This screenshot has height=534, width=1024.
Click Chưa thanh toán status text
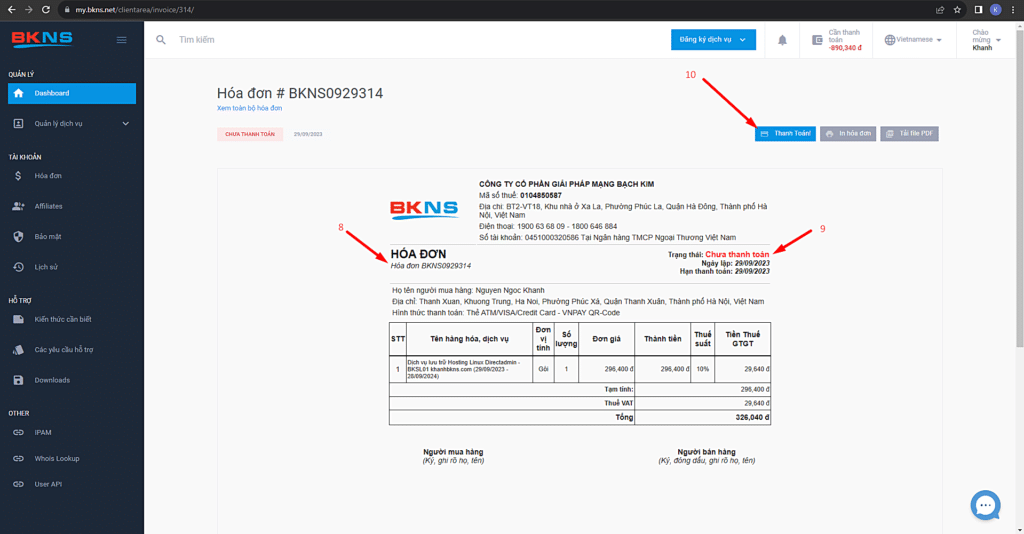(737, 255)
